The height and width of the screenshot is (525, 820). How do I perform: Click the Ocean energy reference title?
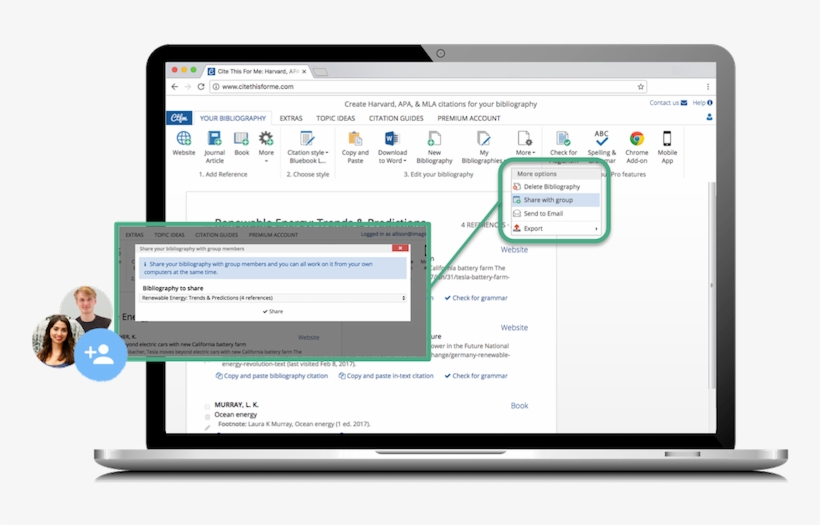point(236,414)
